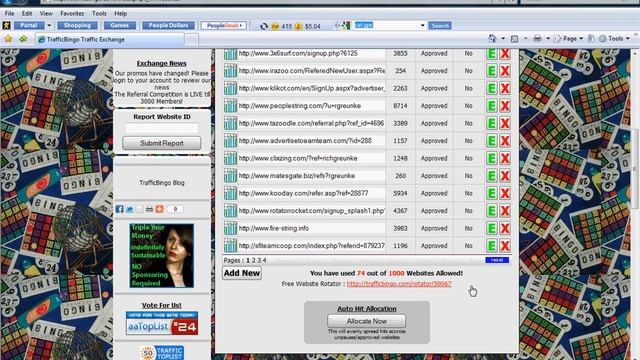Delete the klikot.com website entry
Image resolution: width=640 pixels, height=360 pixels.
[505, 88]
